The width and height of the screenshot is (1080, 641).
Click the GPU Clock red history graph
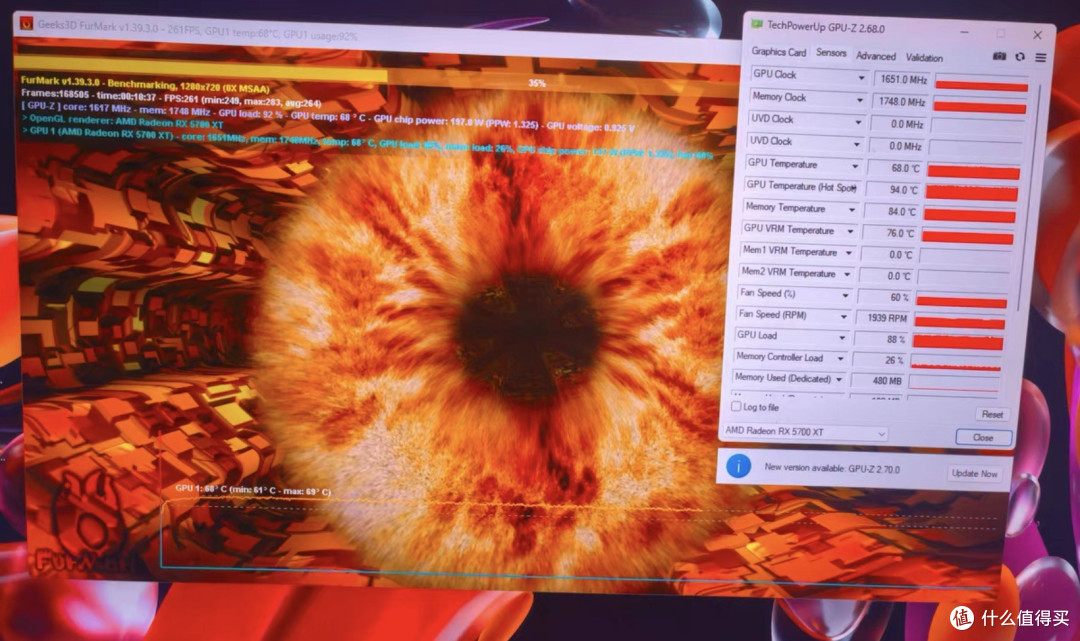tap(982, 84)
